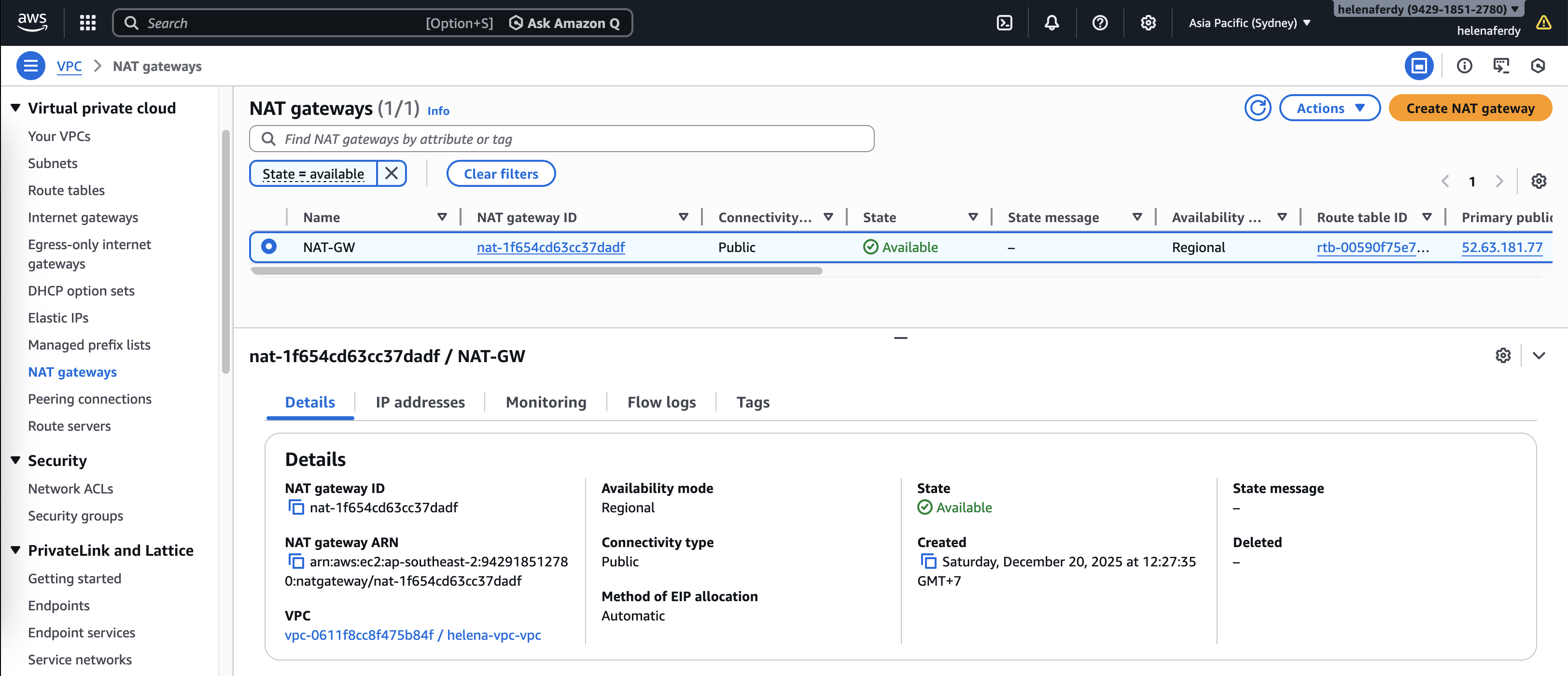Viewport: 1568px width, 676px height.
Task: Click Create NAT gateway button
Action: (x=1470, y=108)
